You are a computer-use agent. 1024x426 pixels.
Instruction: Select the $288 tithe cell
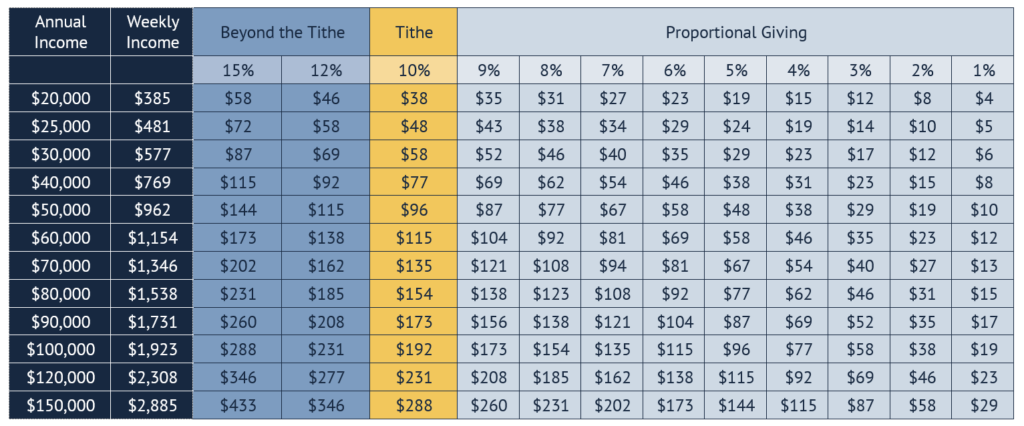[x=414, y=407]
